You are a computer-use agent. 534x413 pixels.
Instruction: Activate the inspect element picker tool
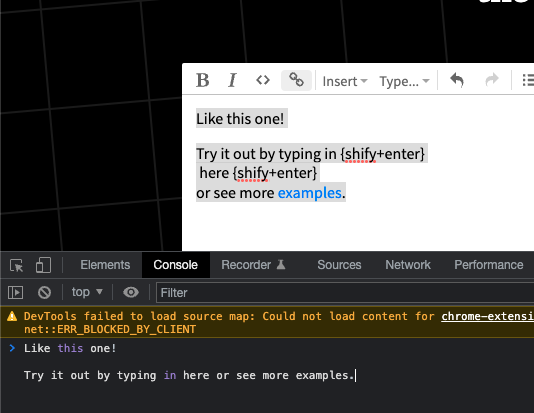click(x=16, y=265)
